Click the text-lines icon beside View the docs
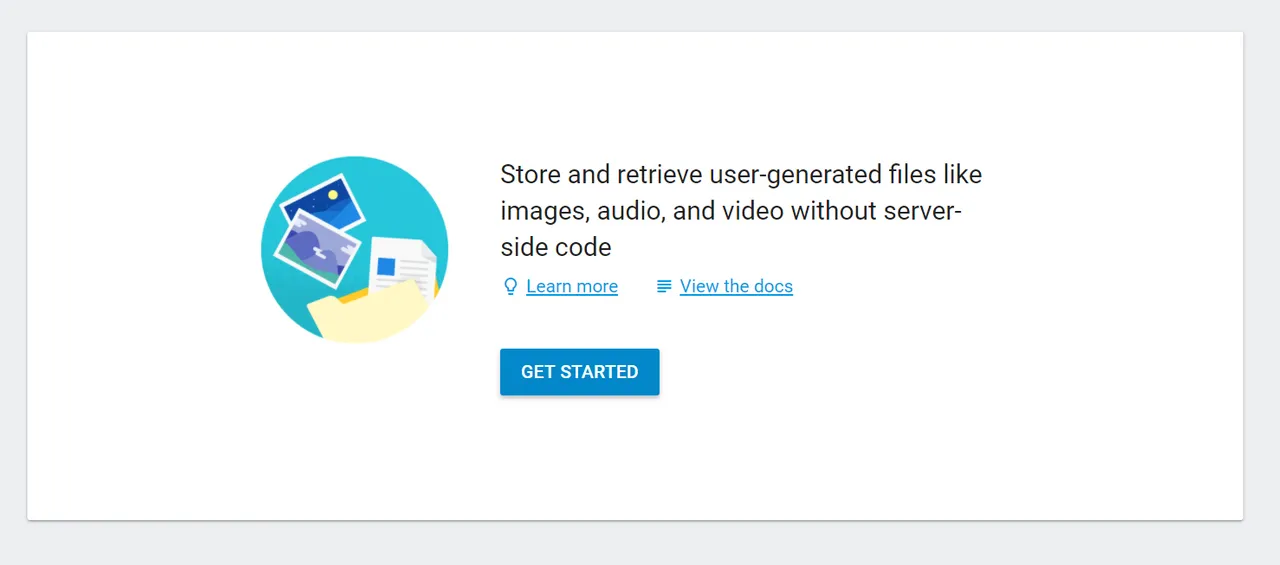 click(664, 287)
